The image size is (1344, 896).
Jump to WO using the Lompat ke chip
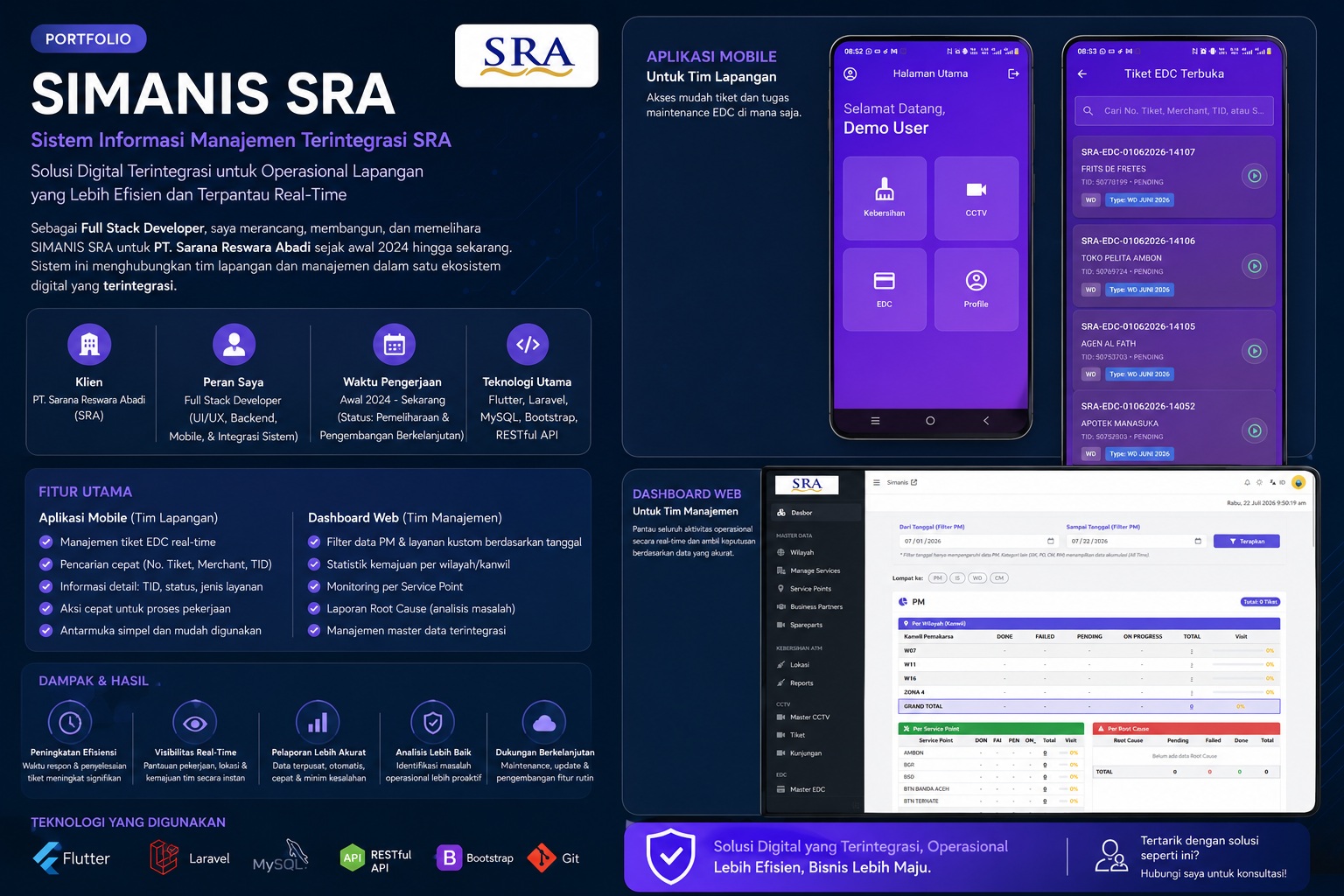978,577
